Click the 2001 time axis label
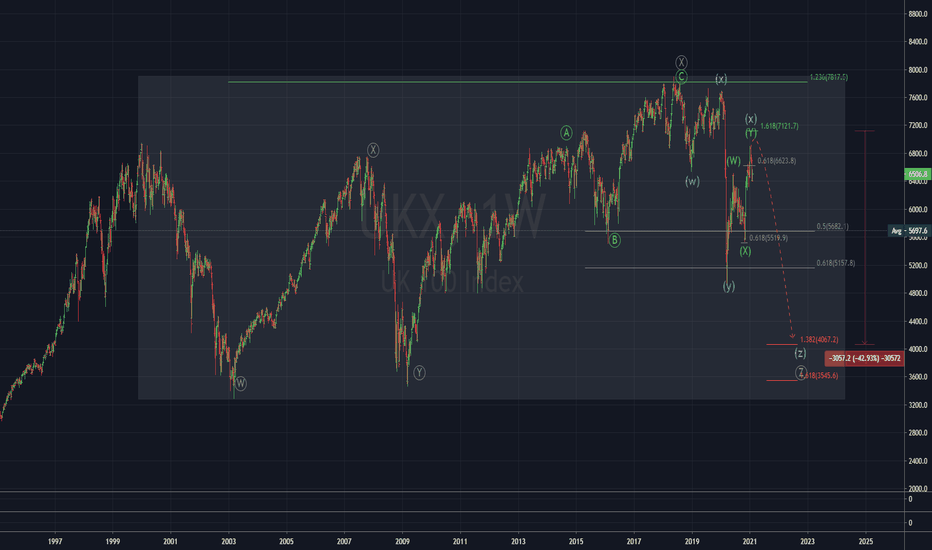932x550 pixels. coord(171,541)
